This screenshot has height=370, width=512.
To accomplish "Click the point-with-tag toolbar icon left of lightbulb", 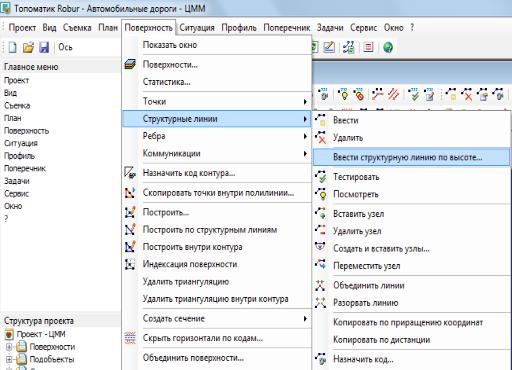I will [x=324, y=95].
